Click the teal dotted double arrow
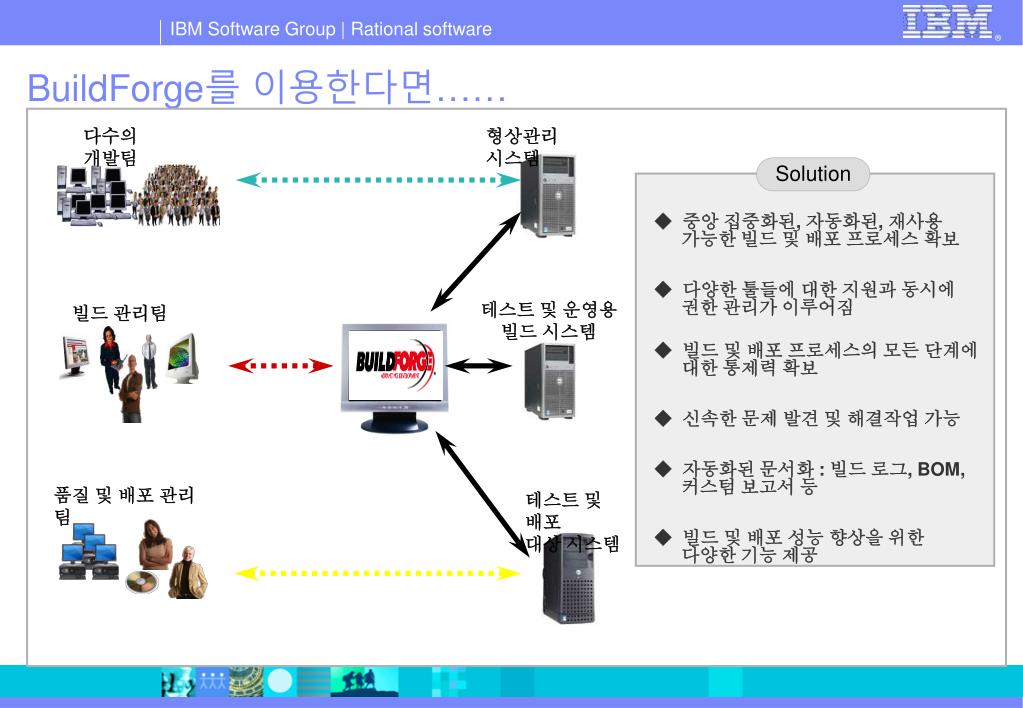The width and height of the screenshot is (1023, 708). coord(378,179)
